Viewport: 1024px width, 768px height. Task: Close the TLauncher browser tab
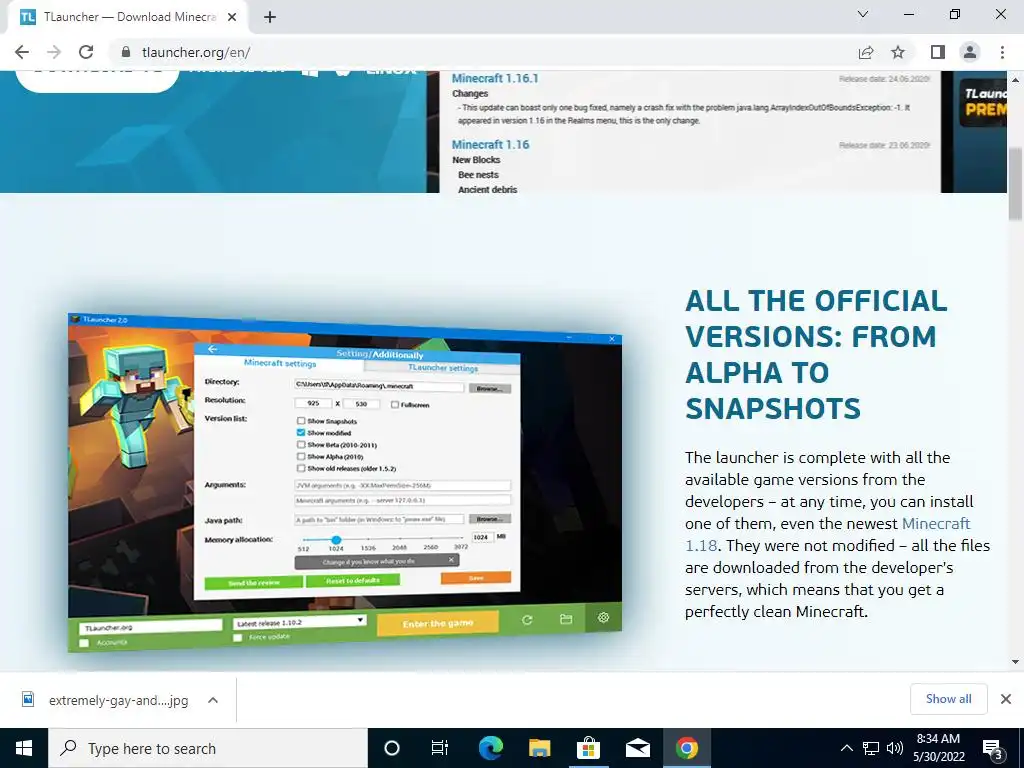coord(232,17)
